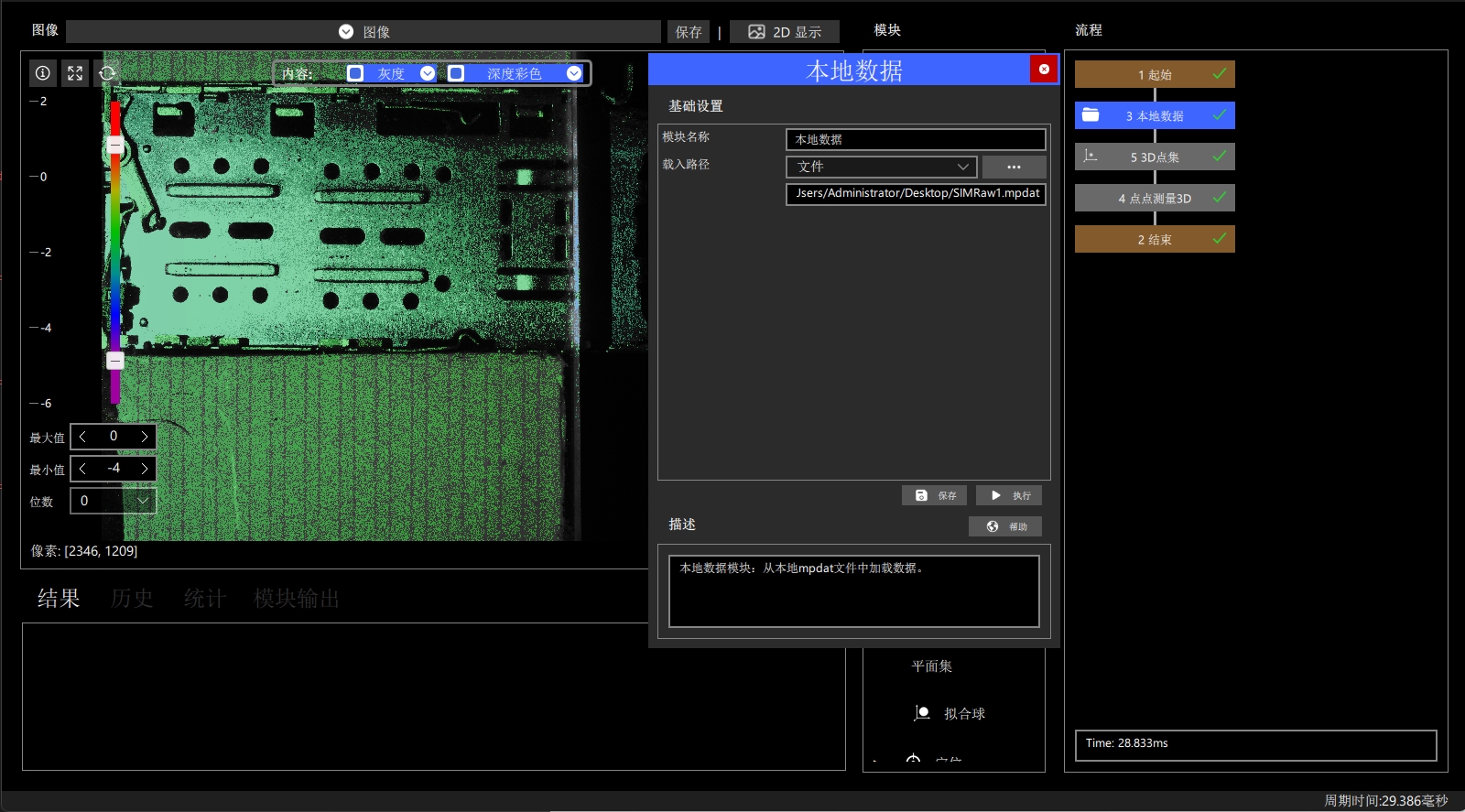Click the green check on 本地数据 step
Screen dimensions: 1465x812
click(x=1220, y=114)
